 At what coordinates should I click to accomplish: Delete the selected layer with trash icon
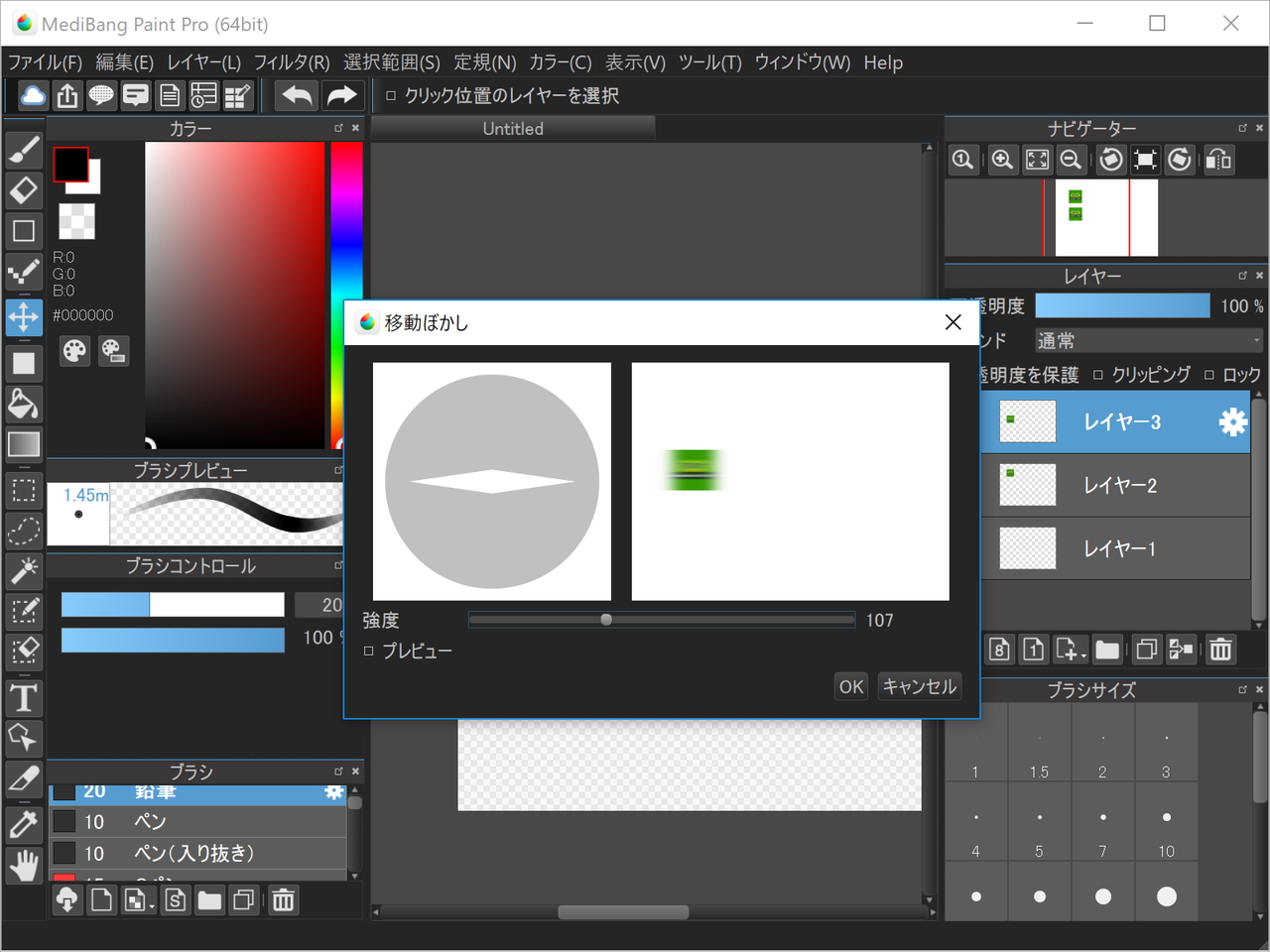(1220, 650)
